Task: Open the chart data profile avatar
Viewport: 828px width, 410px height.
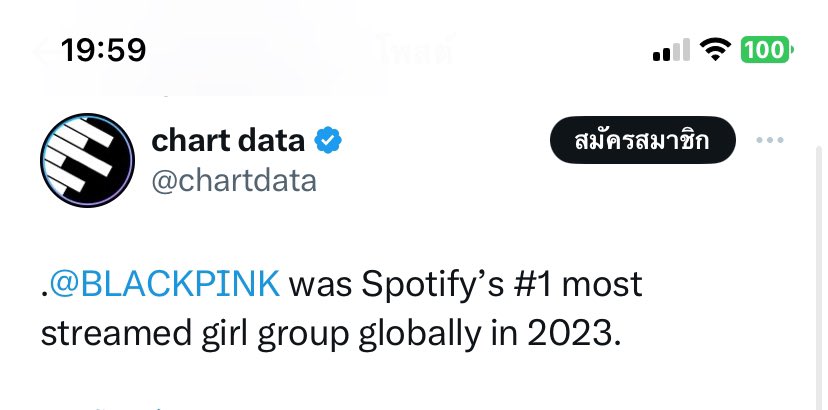Action: 87,160
